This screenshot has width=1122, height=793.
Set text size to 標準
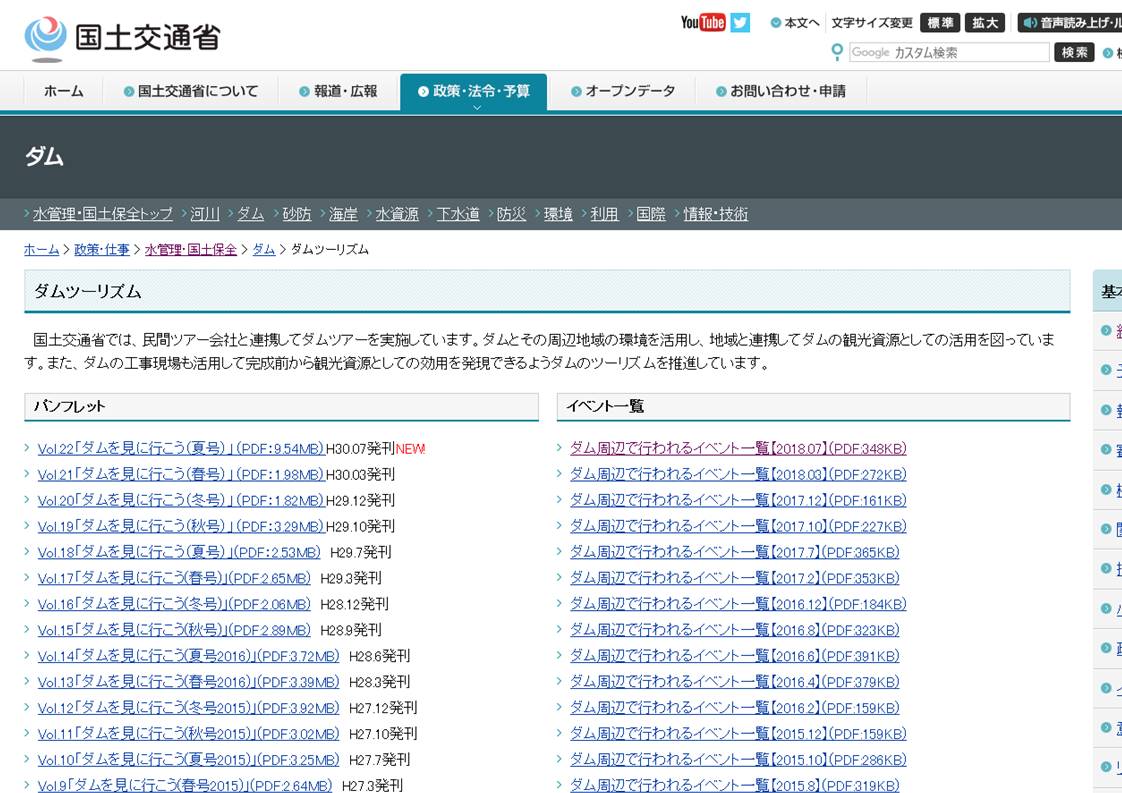pyautogui.click(x=940, y=23)
